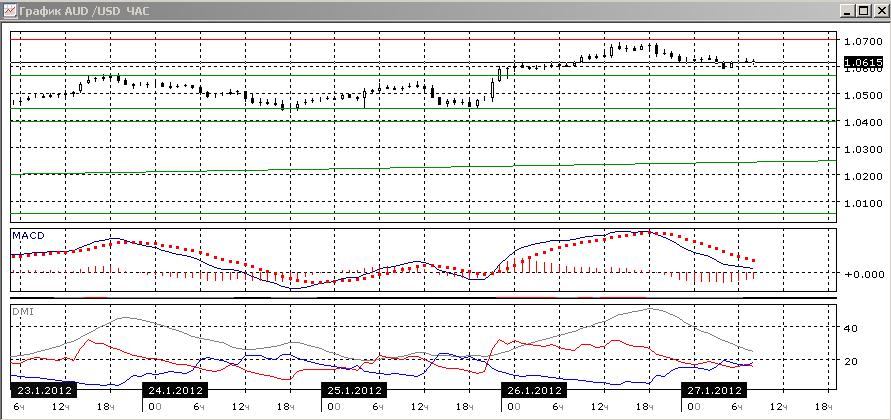Click the 1.0700 price axis label
The height and width of the screenshot is (420, 891).
tap(863, 41)
